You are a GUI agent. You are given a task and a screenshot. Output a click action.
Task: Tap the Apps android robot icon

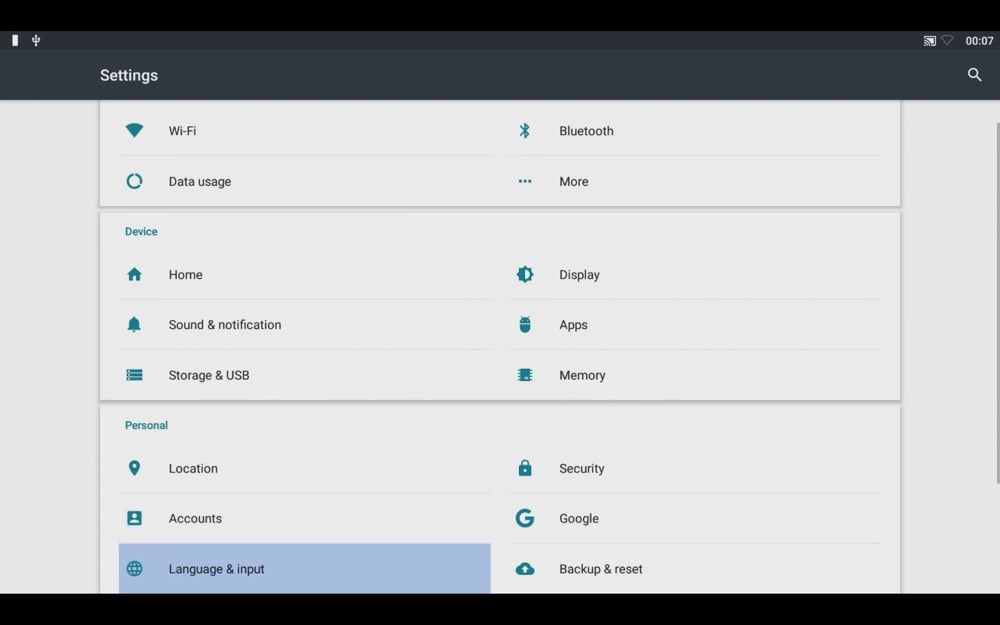click(x=524, y=324)
